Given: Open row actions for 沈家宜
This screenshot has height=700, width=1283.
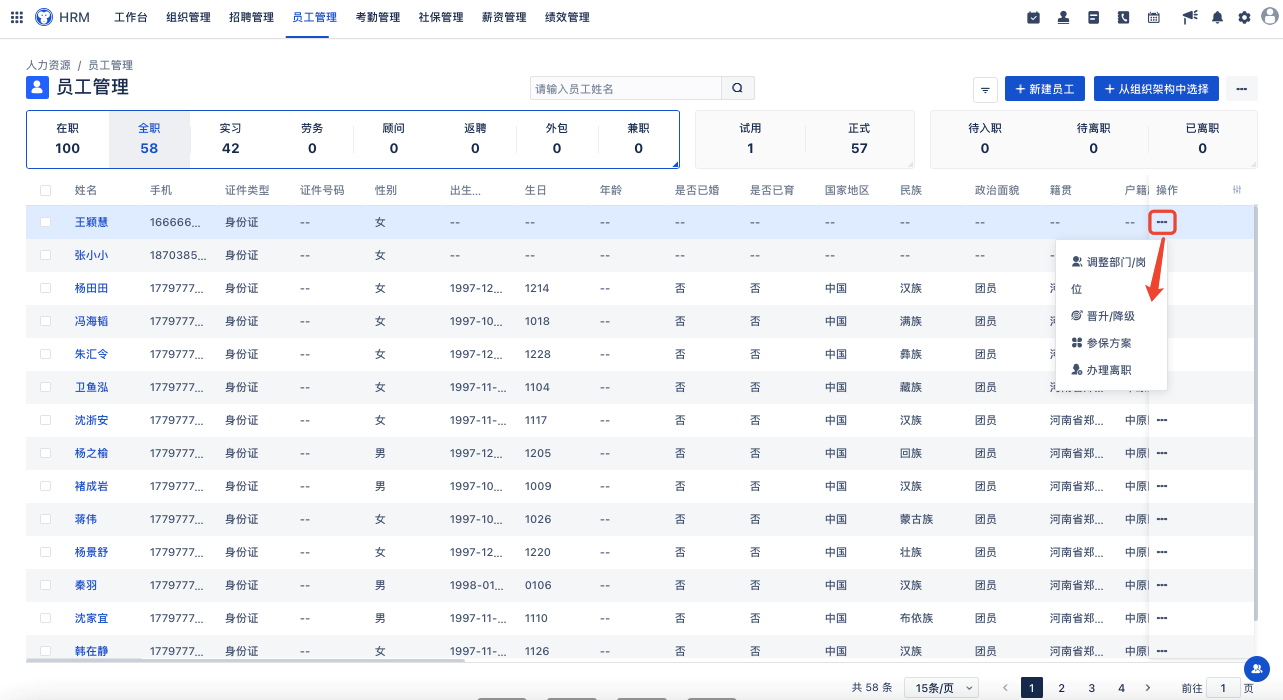Looking at the screenshot, I should tap(1162, 618).
